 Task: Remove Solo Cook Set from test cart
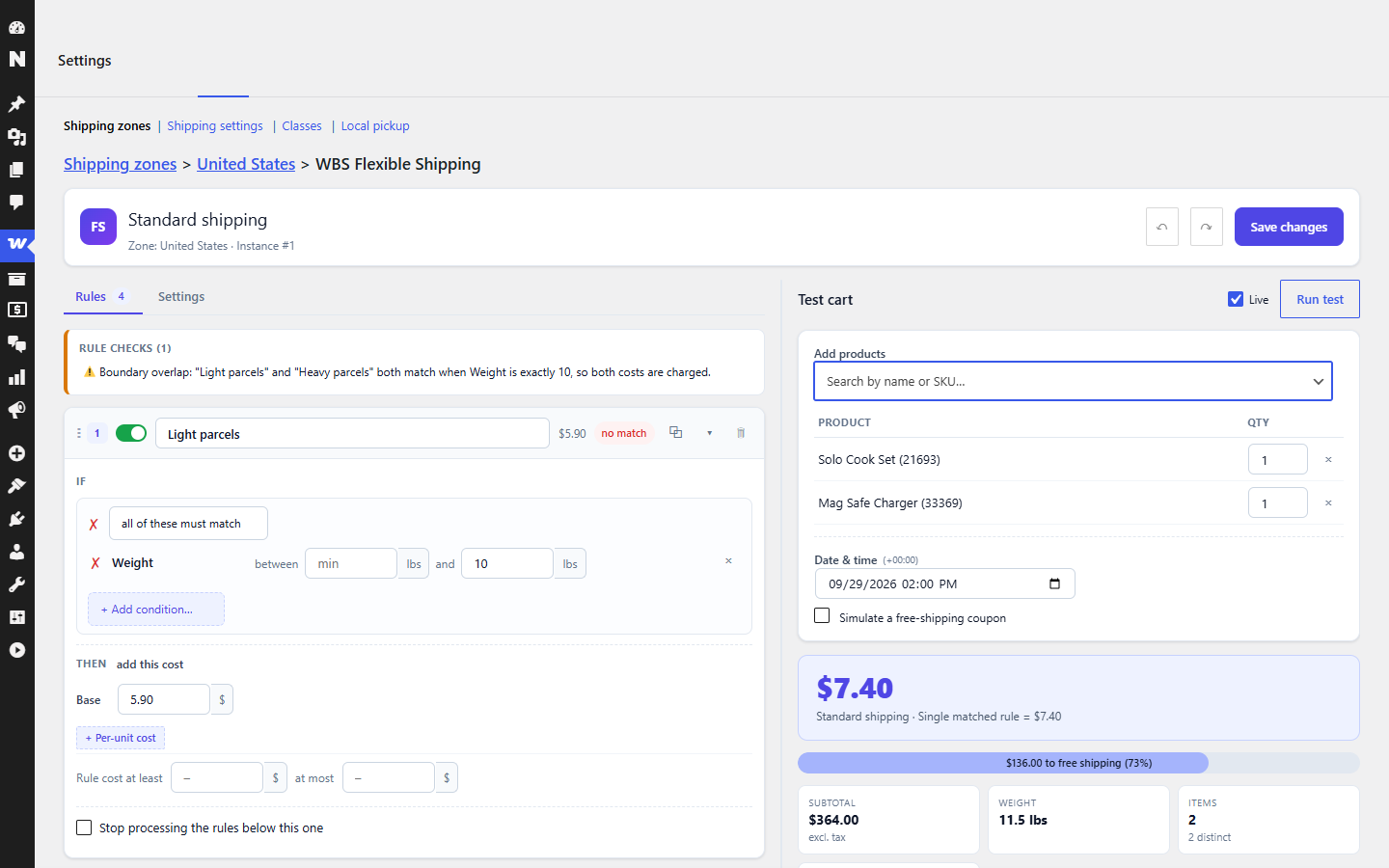(1328, 460)
